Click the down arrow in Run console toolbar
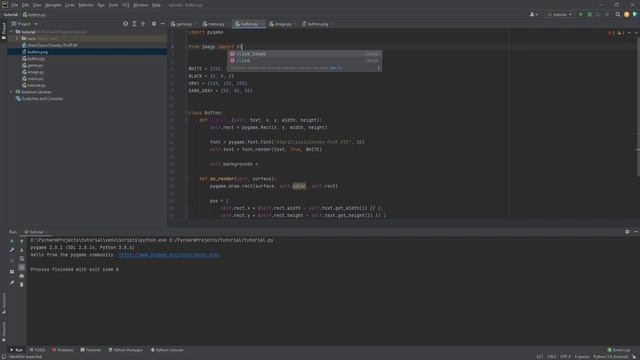 22,250
